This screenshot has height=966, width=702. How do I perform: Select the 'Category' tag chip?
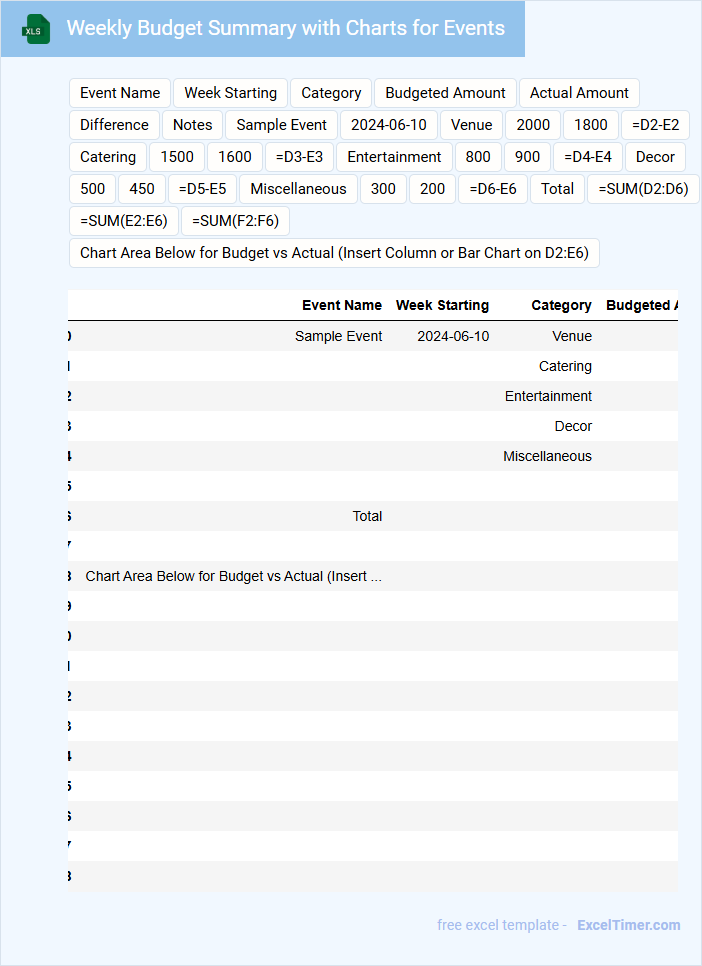[331, 93]
